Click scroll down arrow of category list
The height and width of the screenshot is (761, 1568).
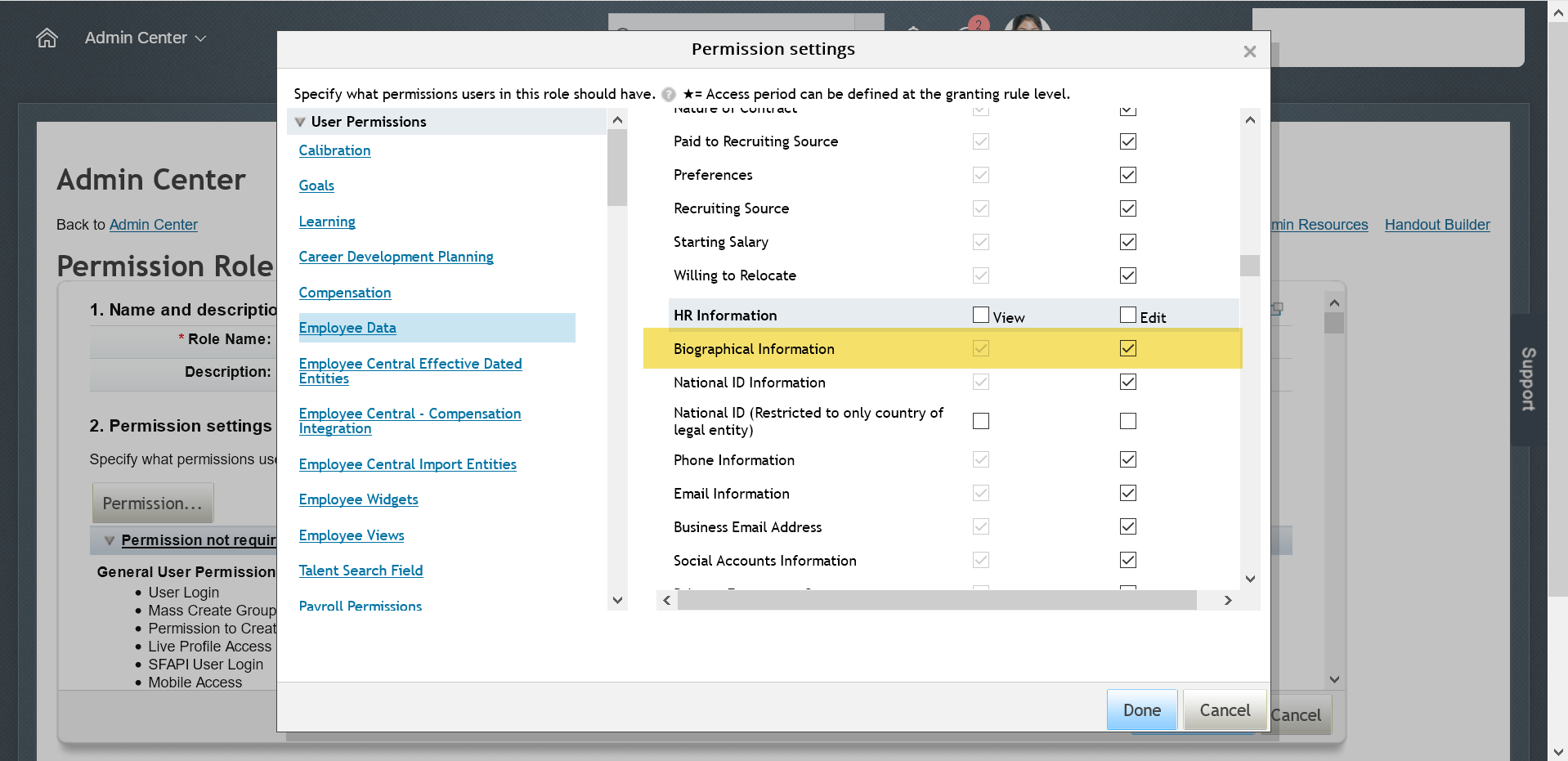[617, 600]
